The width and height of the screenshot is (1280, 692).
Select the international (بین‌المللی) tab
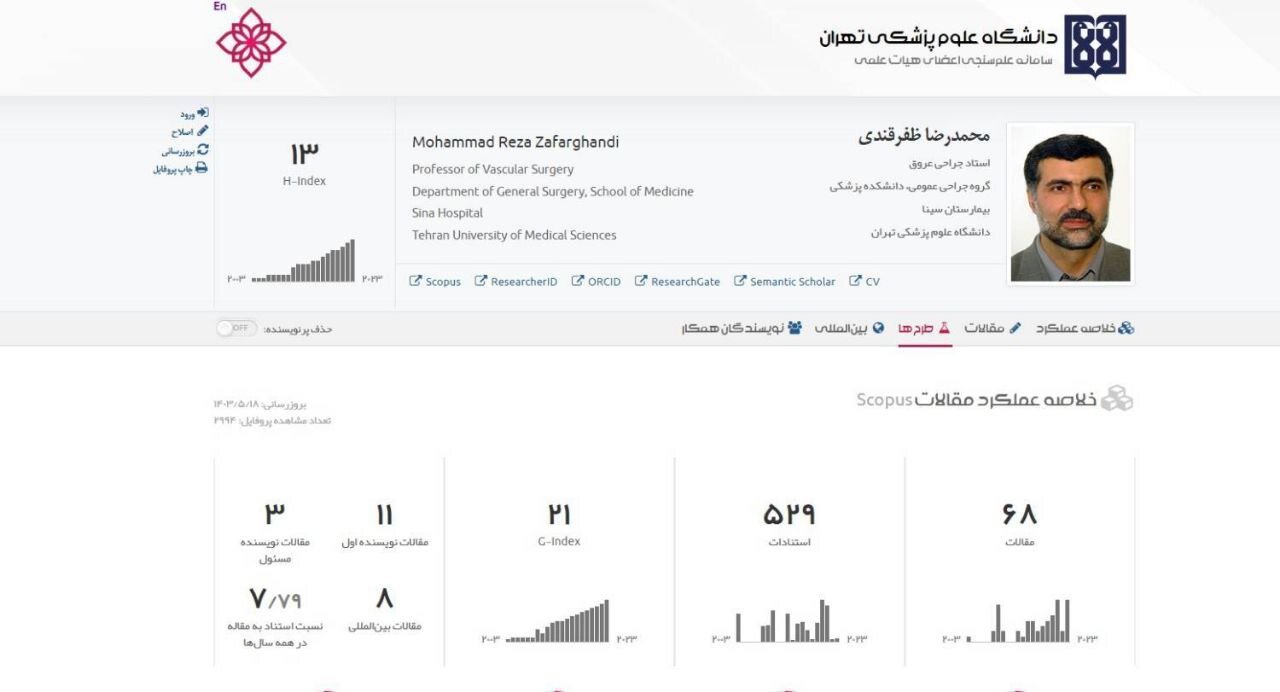click(x=849, y=328)
